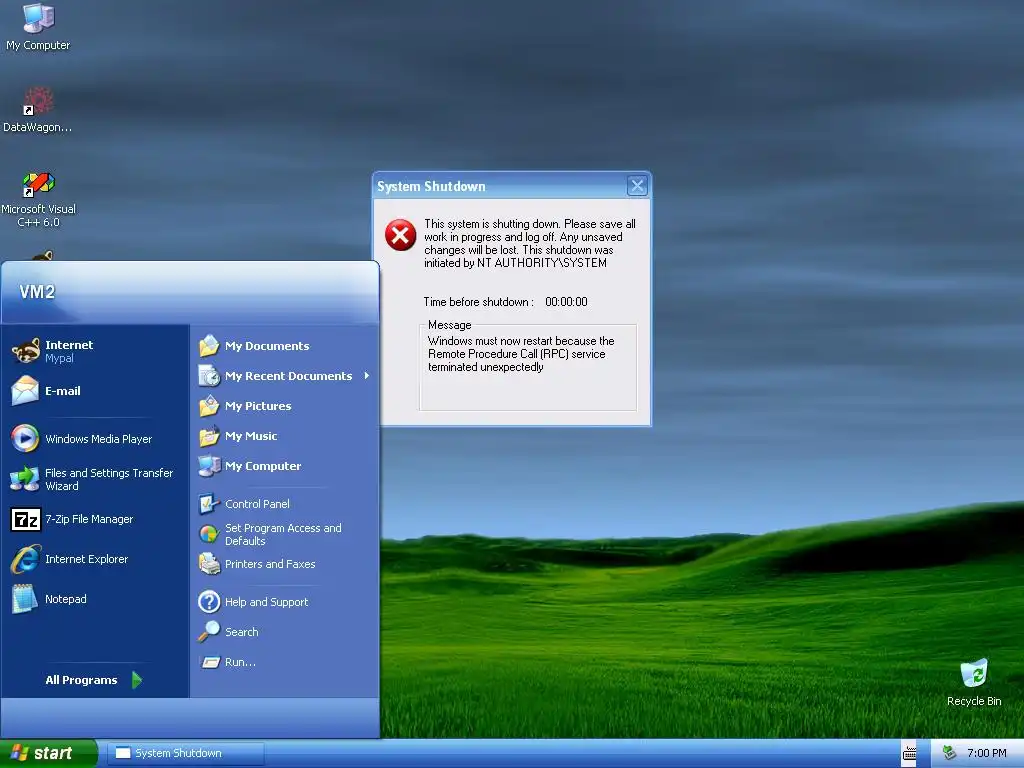Click Set Program Access and Defaults icon
This screenshot has height=768, width=1024.
(x=209, y=534)
